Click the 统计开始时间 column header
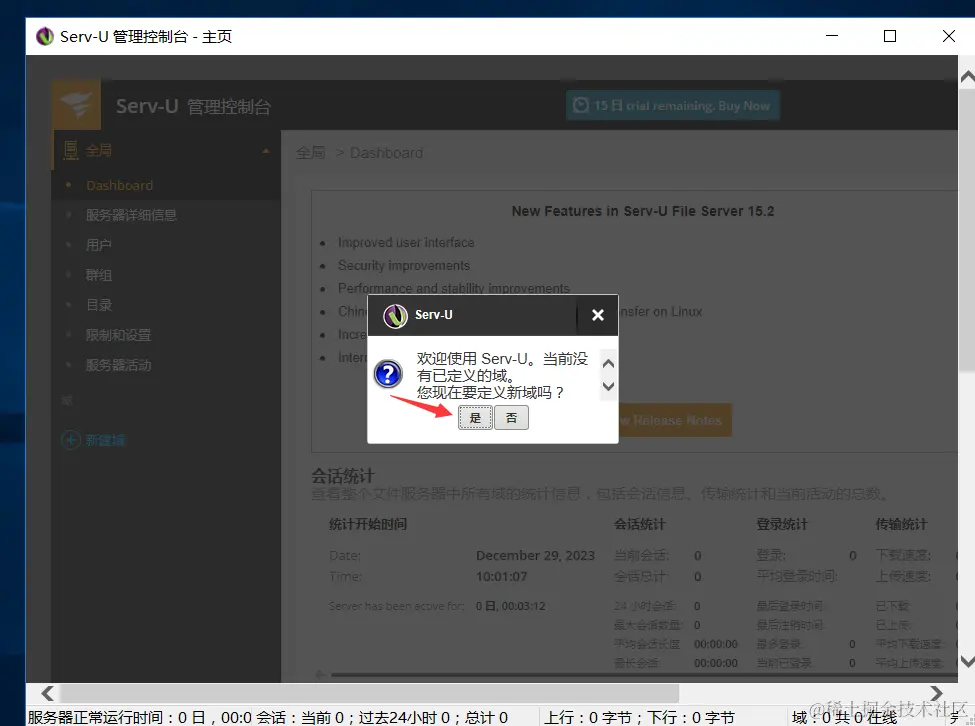This screenshot has width=975, height=726. click(x=367, y=524)
